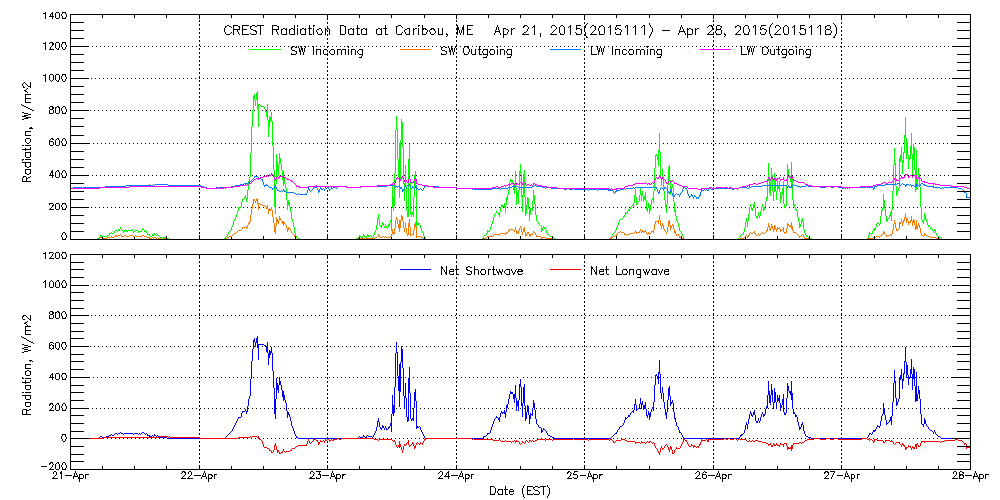Click the 26-Apr date tick label
Viewport: 1000px width, 500px height.
tap(713, 477)
